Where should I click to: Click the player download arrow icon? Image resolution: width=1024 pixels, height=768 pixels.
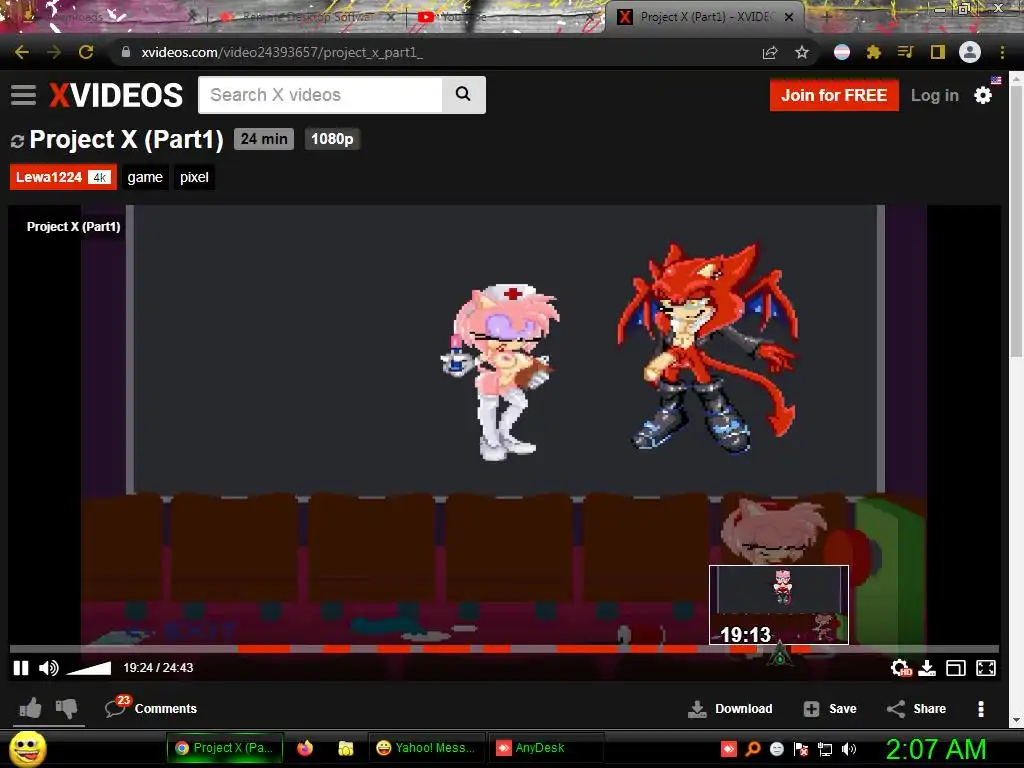coord(927,667)
